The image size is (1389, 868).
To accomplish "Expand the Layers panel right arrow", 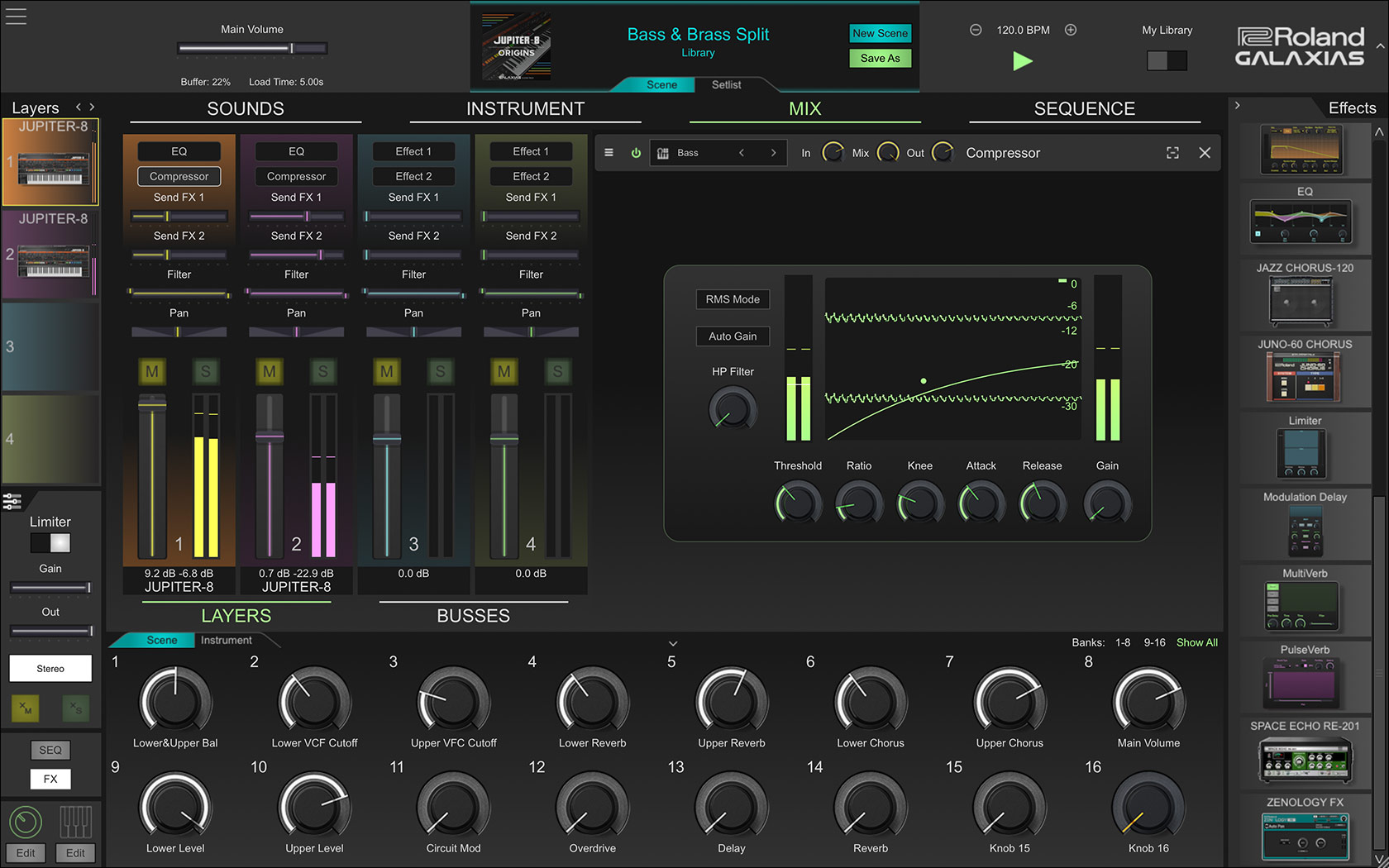I will (x=92, y=107).
